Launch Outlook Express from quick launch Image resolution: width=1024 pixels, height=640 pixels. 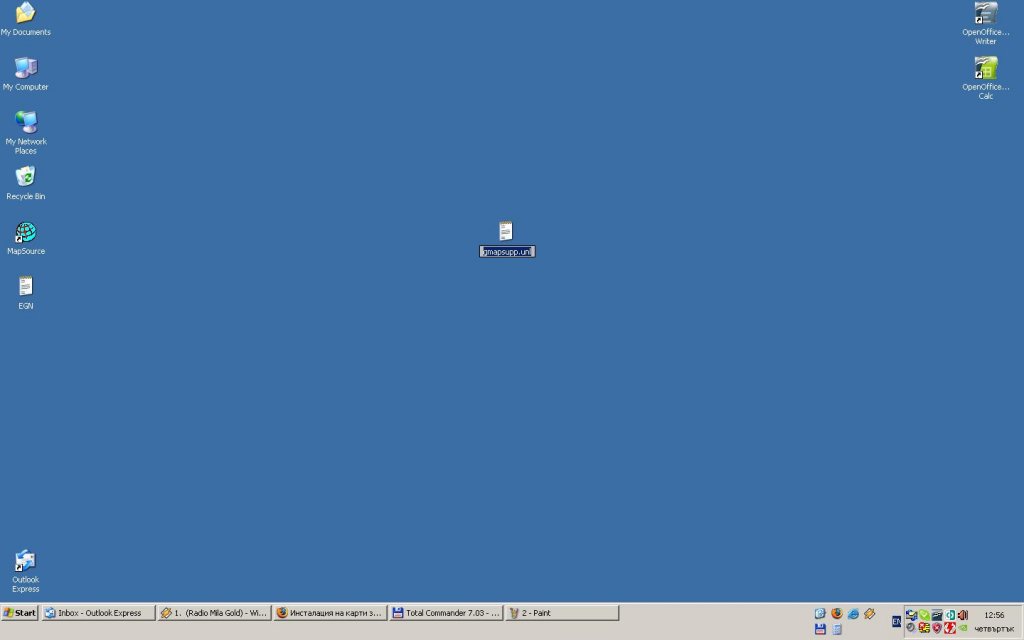click(820, 613)
